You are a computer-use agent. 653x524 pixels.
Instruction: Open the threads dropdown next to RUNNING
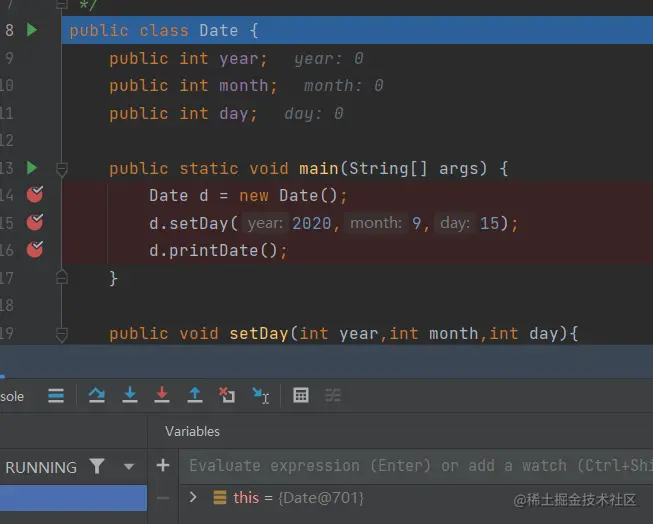[x=129, y=467]
